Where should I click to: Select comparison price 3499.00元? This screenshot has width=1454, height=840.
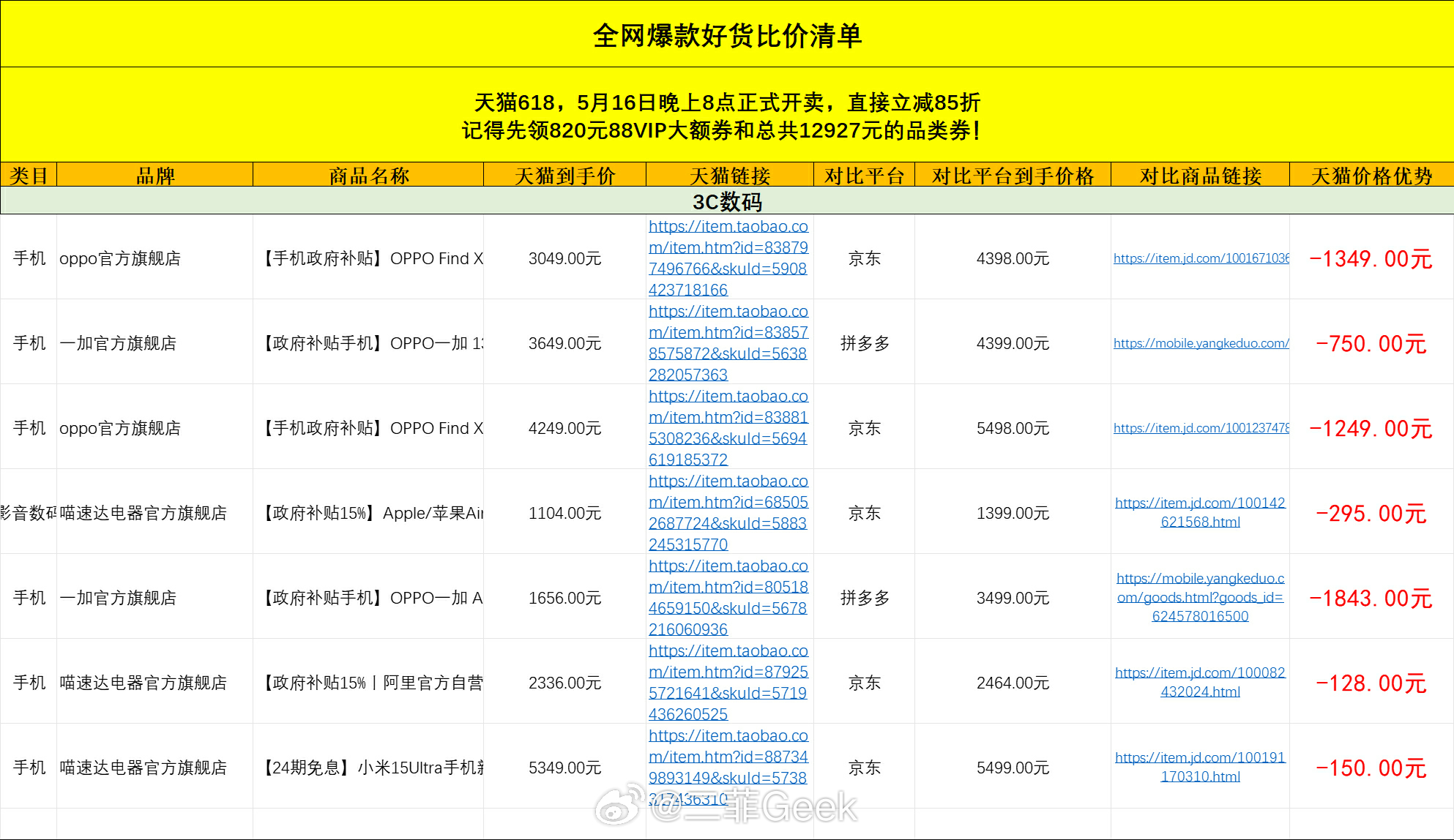pyautogui.click(x=1013, y=598)
